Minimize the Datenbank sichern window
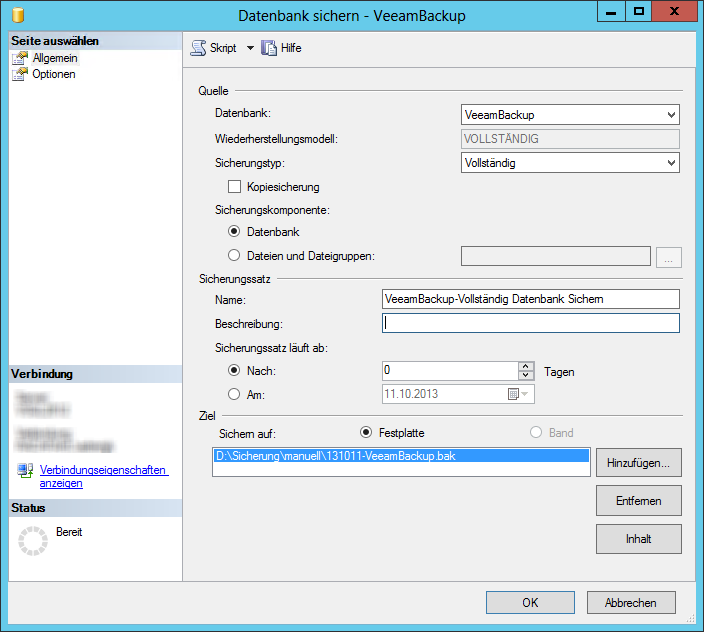 click(611, 12)
